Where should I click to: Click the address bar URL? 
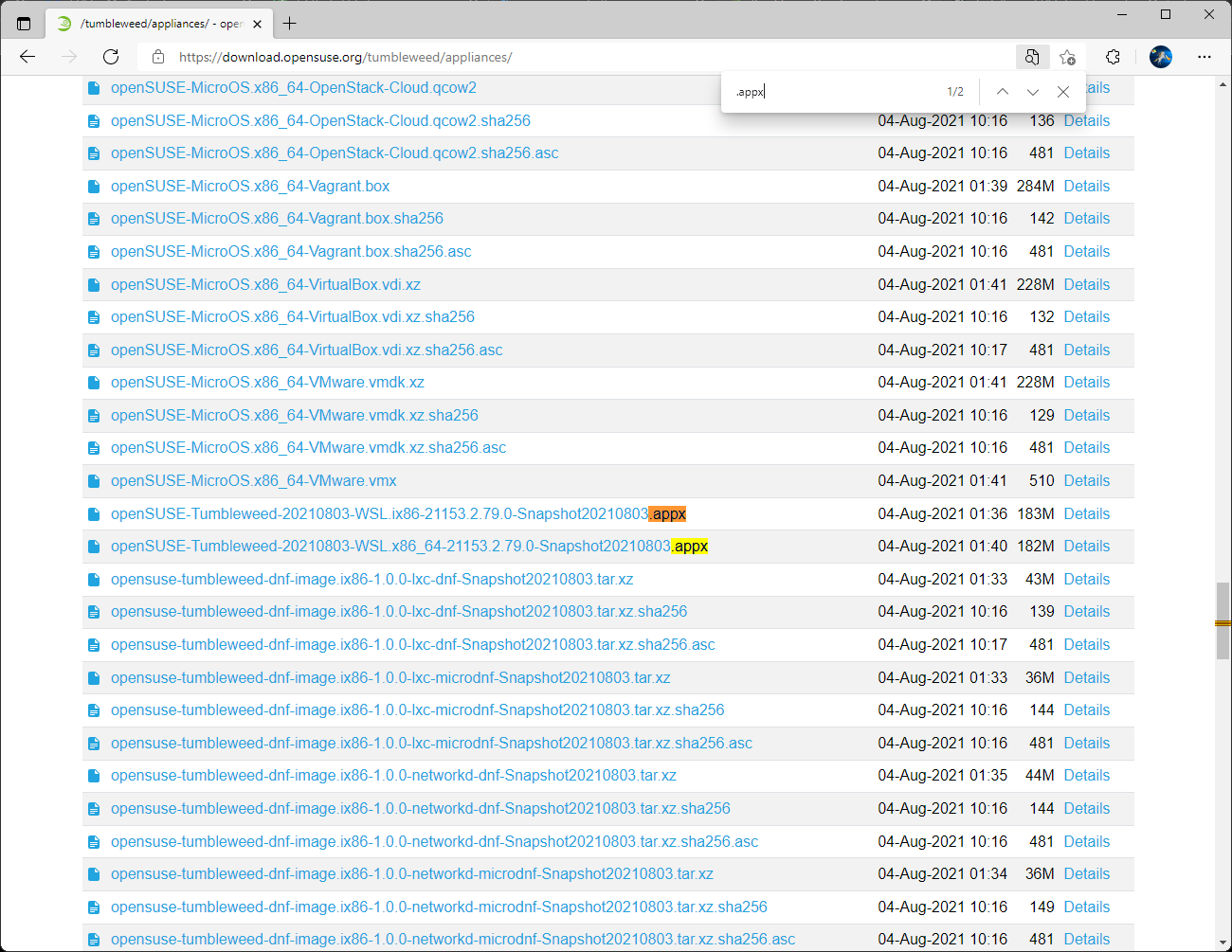[x=345, y=57]
